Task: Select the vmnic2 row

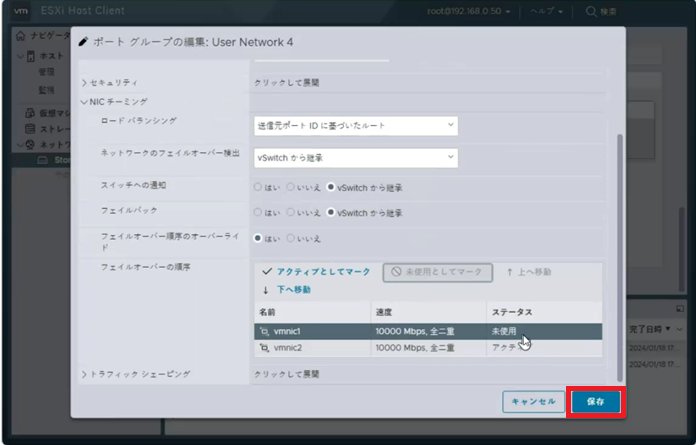Action: (428, 348)
